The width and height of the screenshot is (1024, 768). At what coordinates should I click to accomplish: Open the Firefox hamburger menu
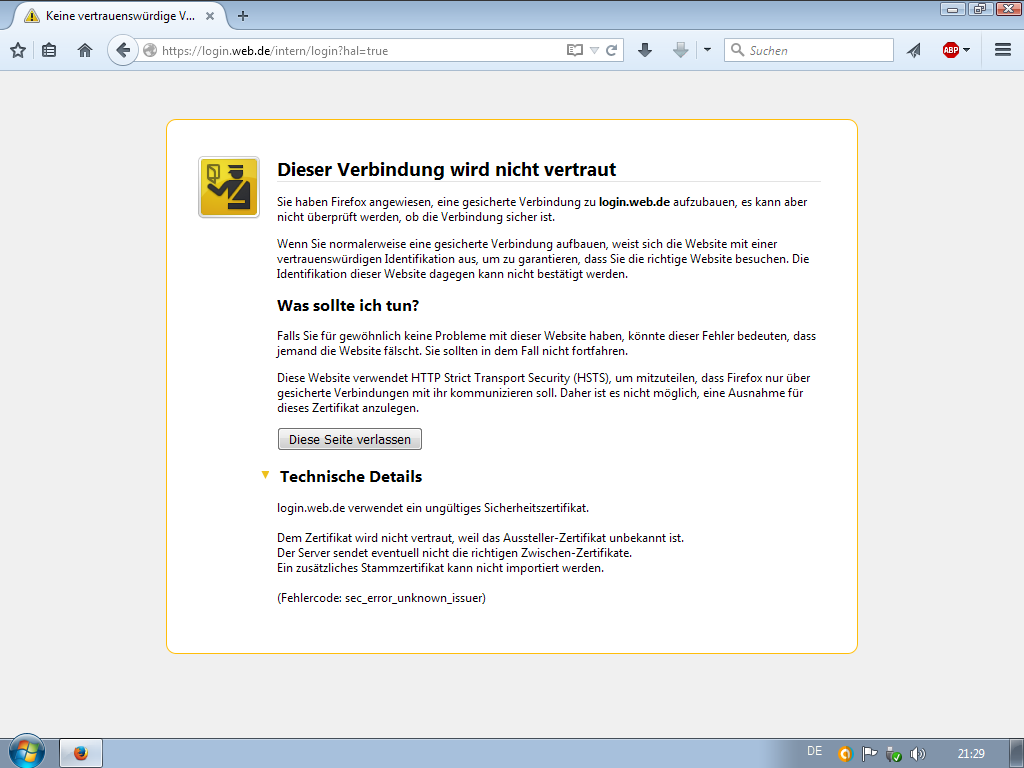1003,50
